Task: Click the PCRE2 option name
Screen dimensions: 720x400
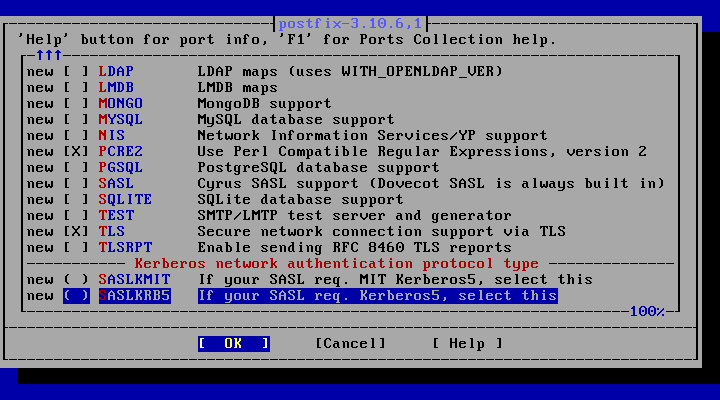Action: pos(121,152)
